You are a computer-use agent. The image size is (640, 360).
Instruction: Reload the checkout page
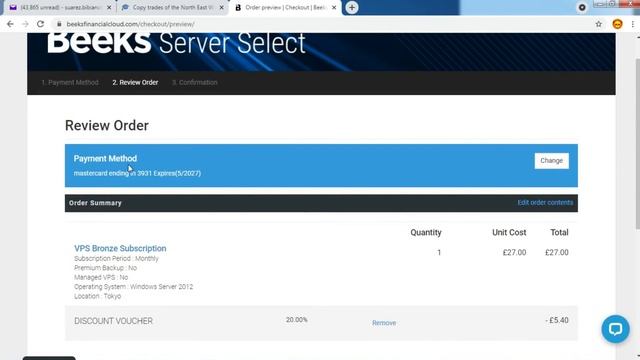click(40, 24)
